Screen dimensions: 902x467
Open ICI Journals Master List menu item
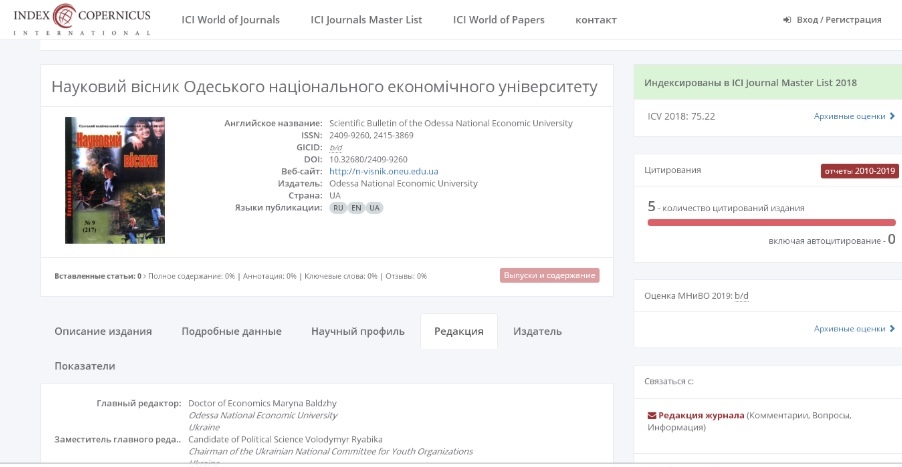click(366, 20)
